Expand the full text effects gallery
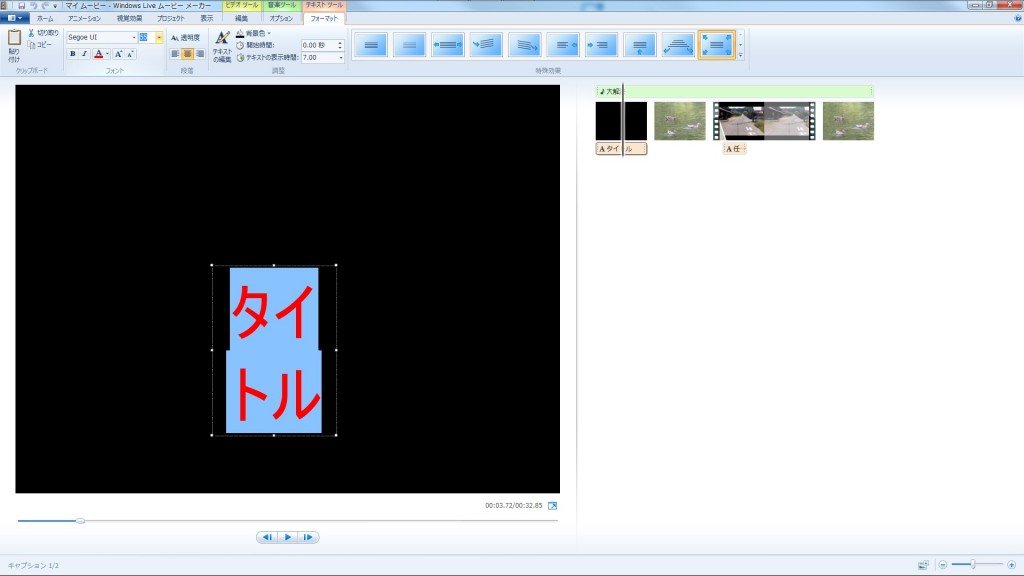Viewport: 1024px width, 576px height. (740, 56)
